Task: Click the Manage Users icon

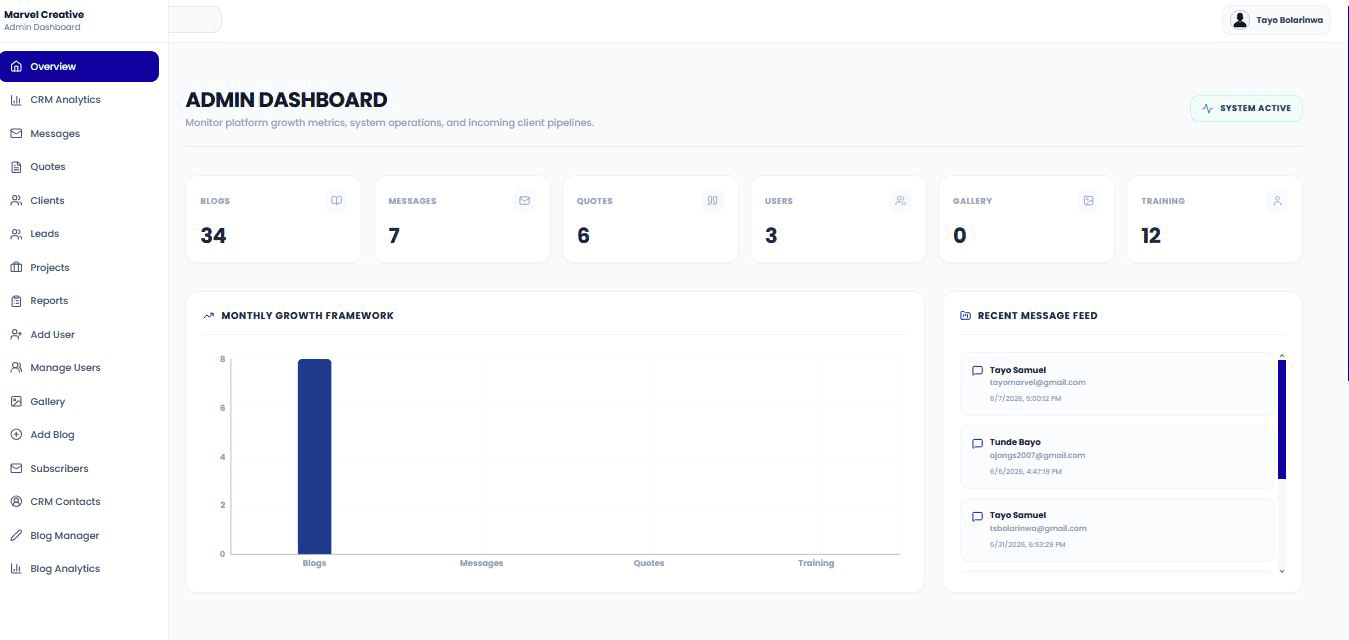Action: point(16,368)
